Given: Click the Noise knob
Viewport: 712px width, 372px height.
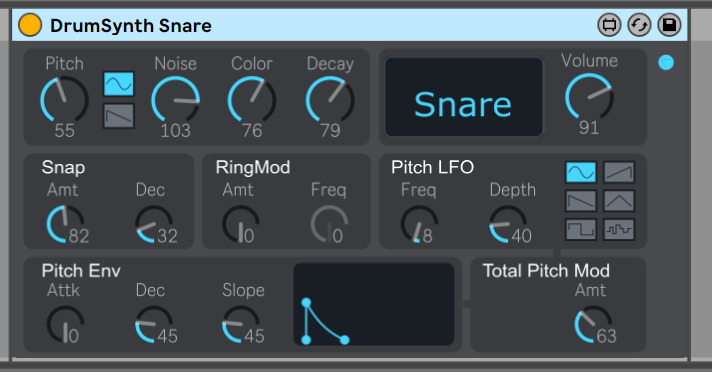Looking at the screenshot, I should [175, 100].
